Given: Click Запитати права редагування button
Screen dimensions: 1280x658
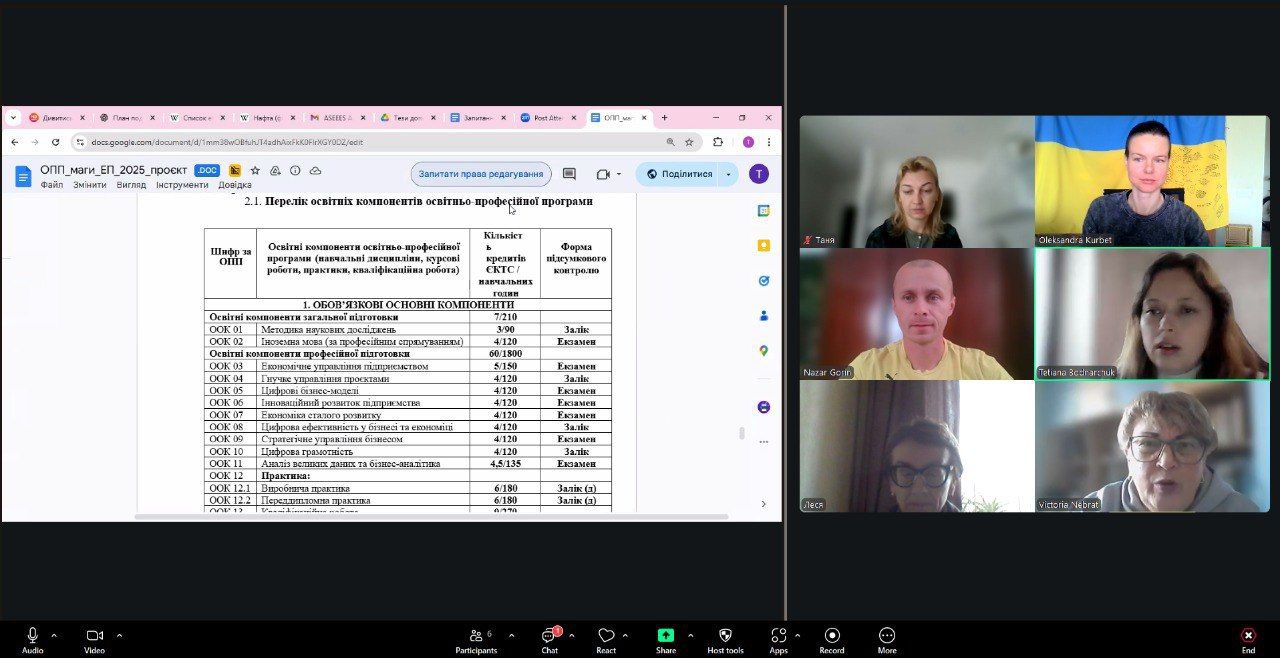Looking at the screenshot, I should point(480,174).
